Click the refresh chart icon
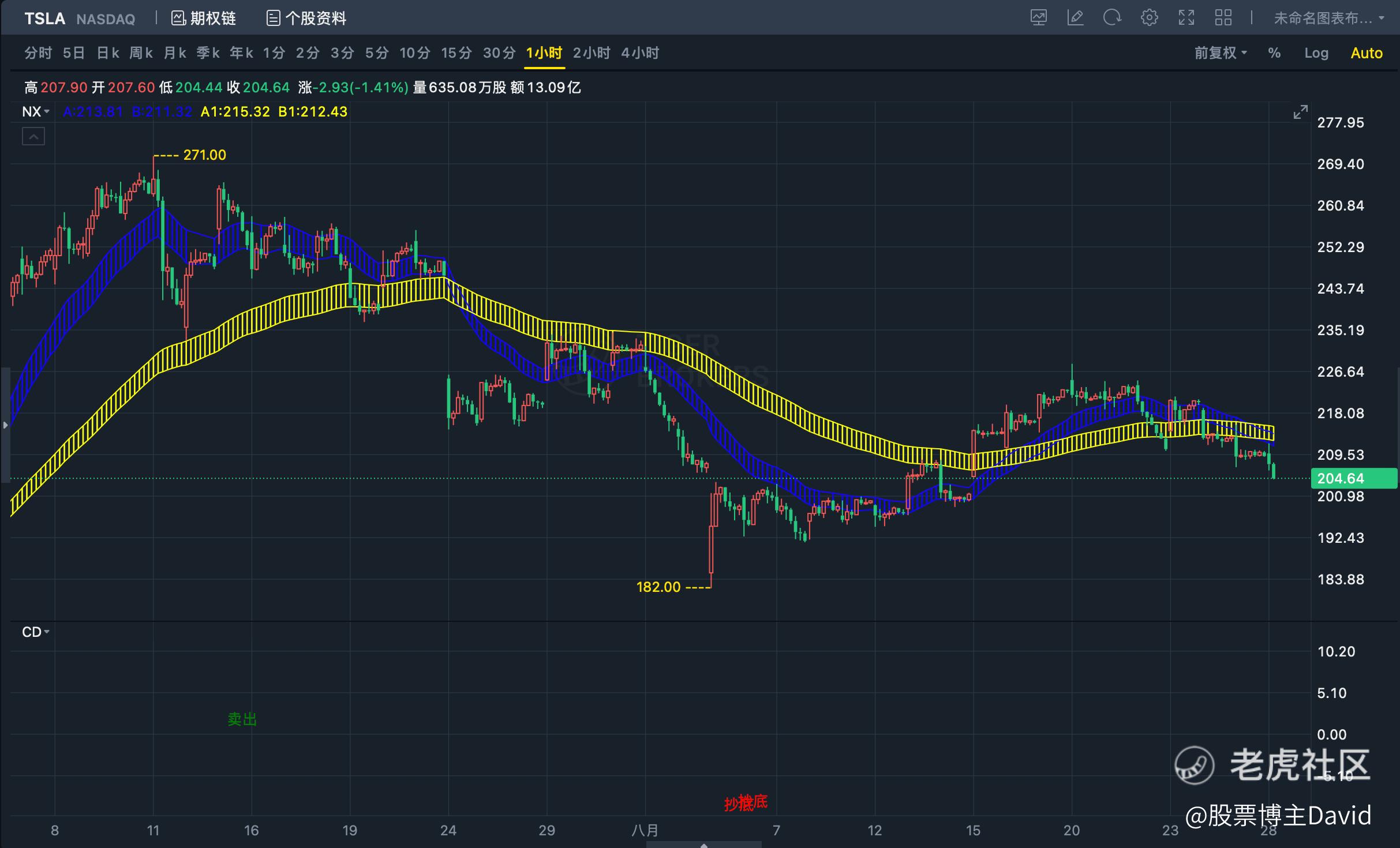The height and width of the screenshot is (848, 1400). click(1112, 18)
